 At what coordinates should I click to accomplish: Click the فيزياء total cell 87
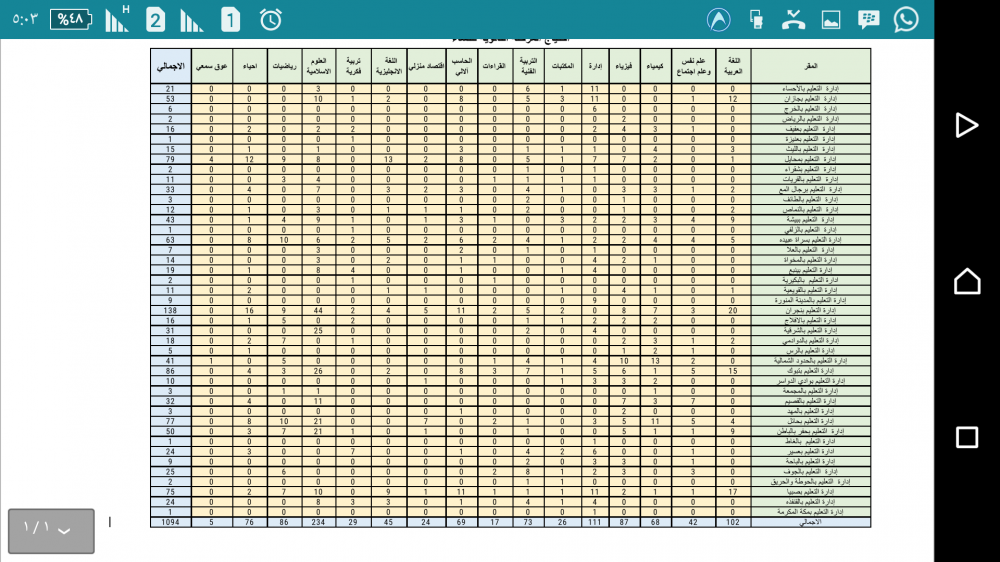click(624, 522)
